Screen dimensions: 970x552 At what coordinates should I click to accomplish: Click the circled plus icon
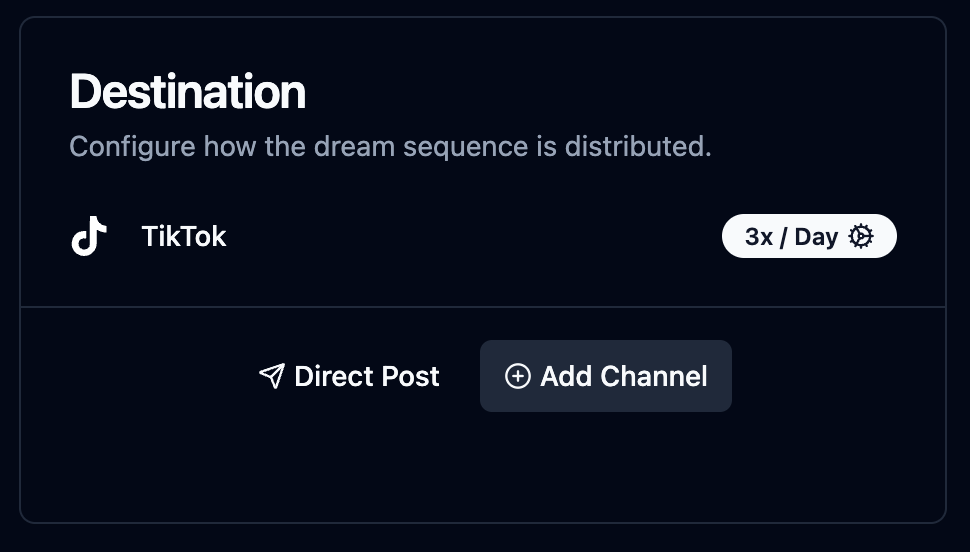(517, 376)
